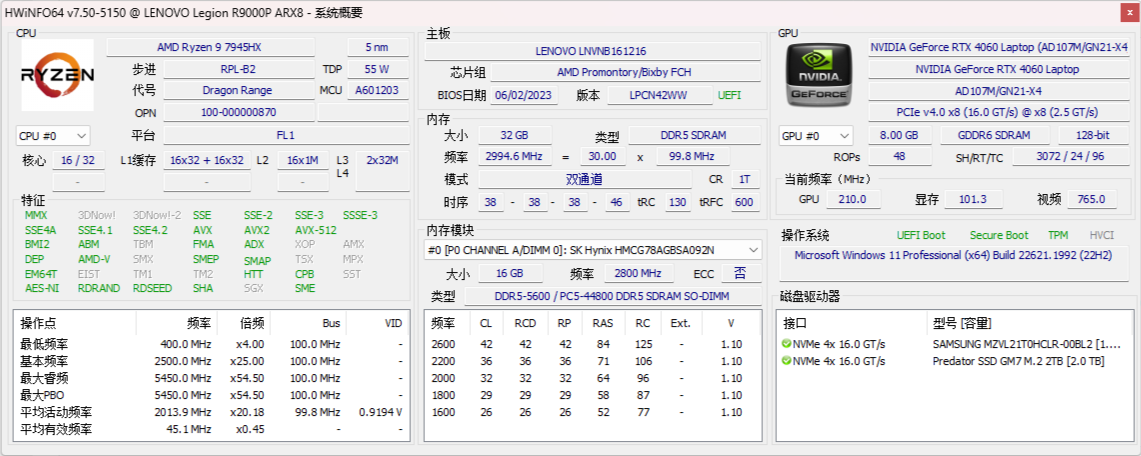
Task: Click the AVX-512 feature flag
Action: (316, 230)
